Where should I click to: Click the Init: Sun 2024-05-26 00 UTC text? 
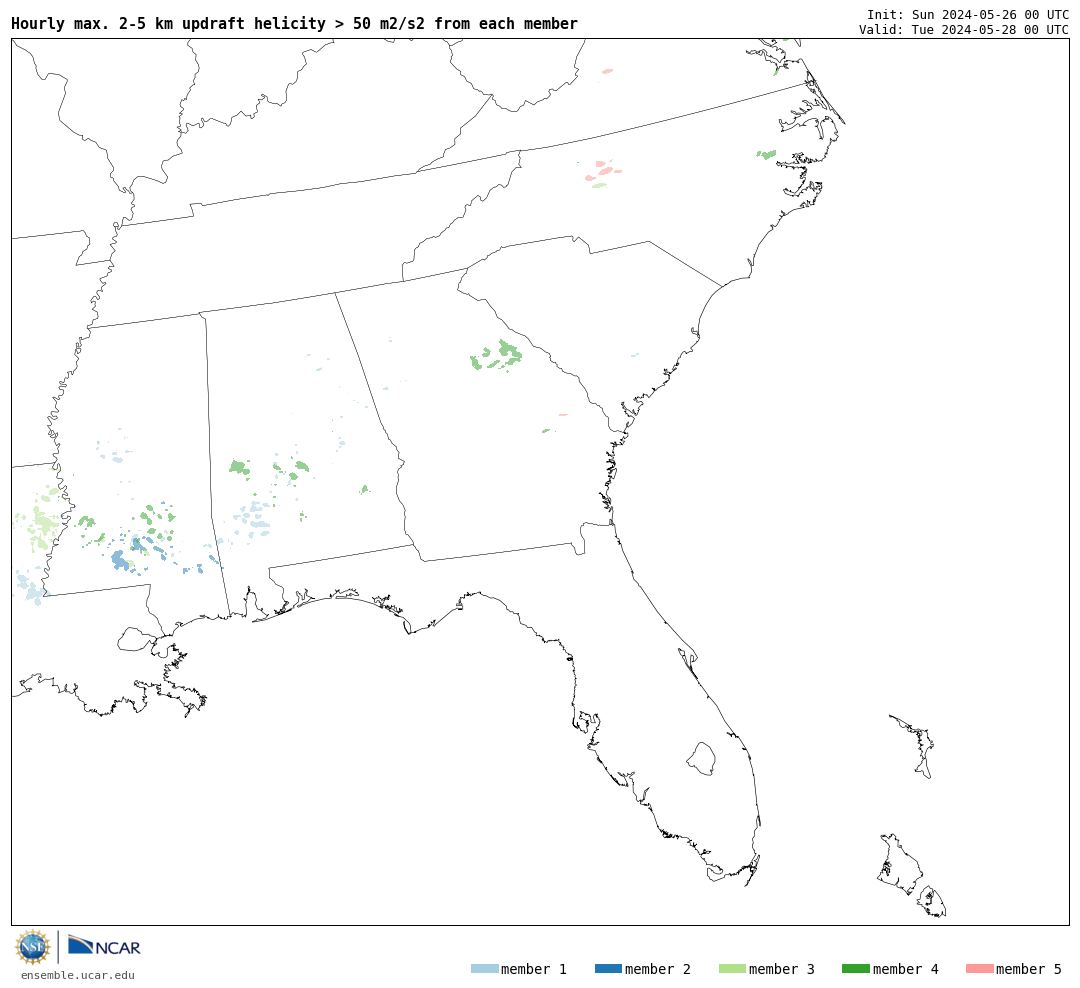(968, 14)
